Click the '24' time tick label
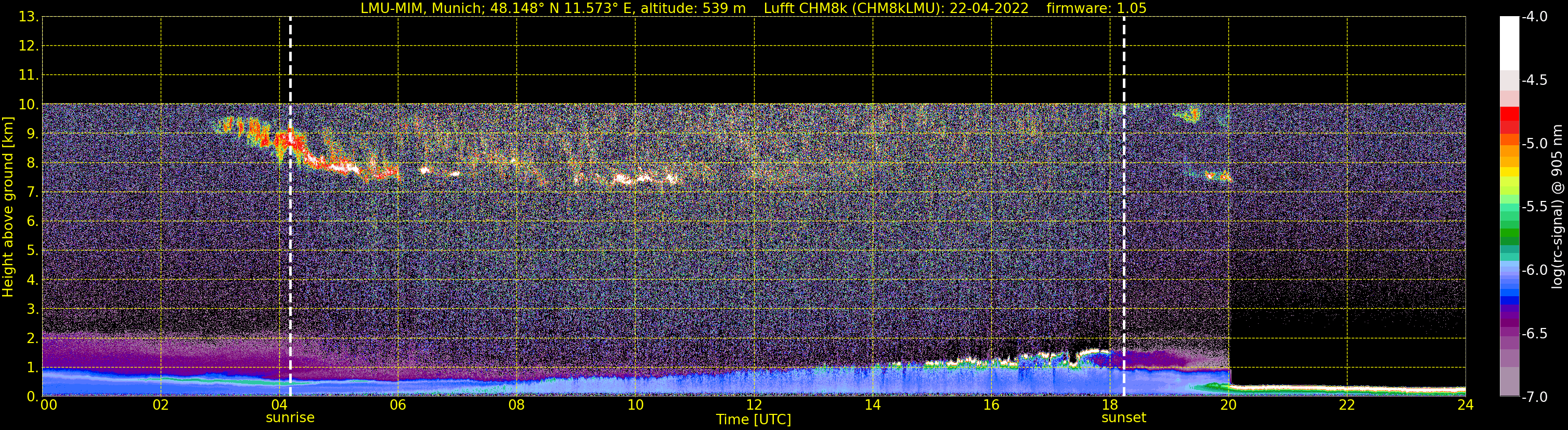1568x430 pixels. tap(1466, 404)
